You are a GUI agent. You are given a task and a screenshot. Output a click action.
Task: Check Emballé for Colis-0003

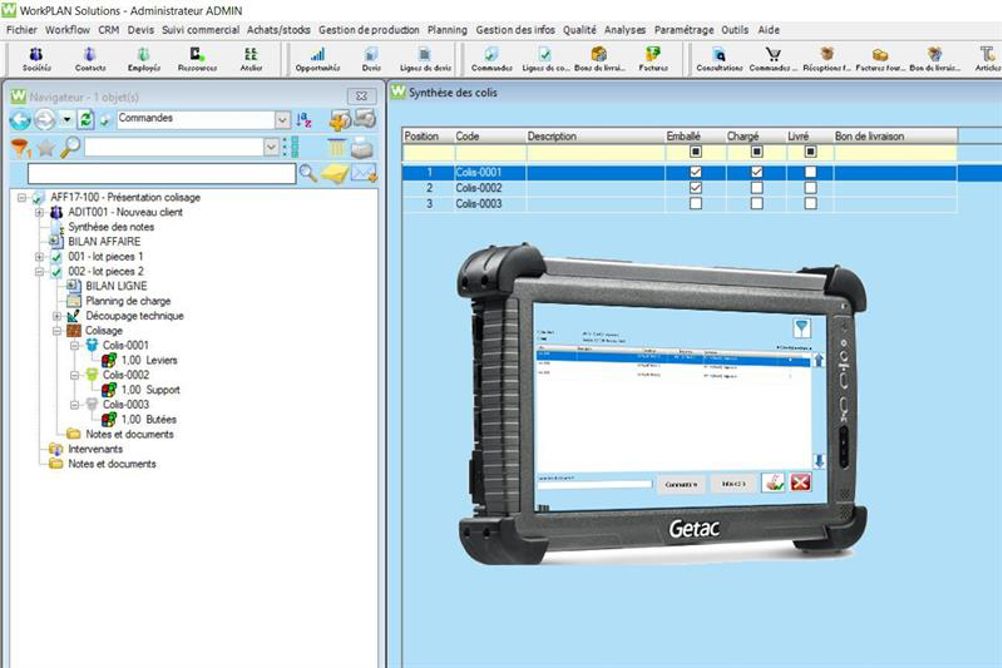click(696, 203)
